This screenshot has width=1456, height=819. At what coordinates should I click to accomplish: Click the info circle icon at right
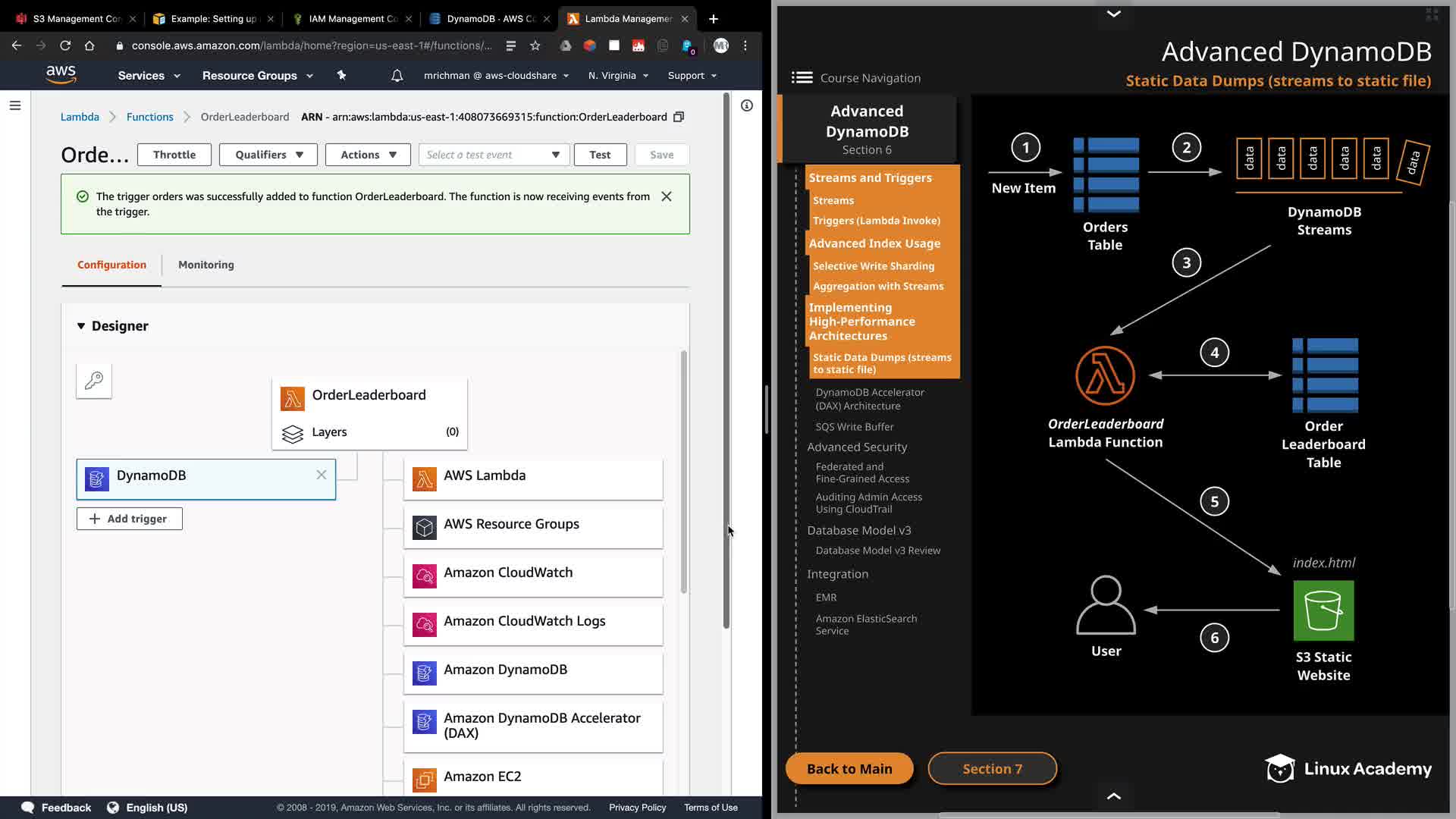click(747, 105)
